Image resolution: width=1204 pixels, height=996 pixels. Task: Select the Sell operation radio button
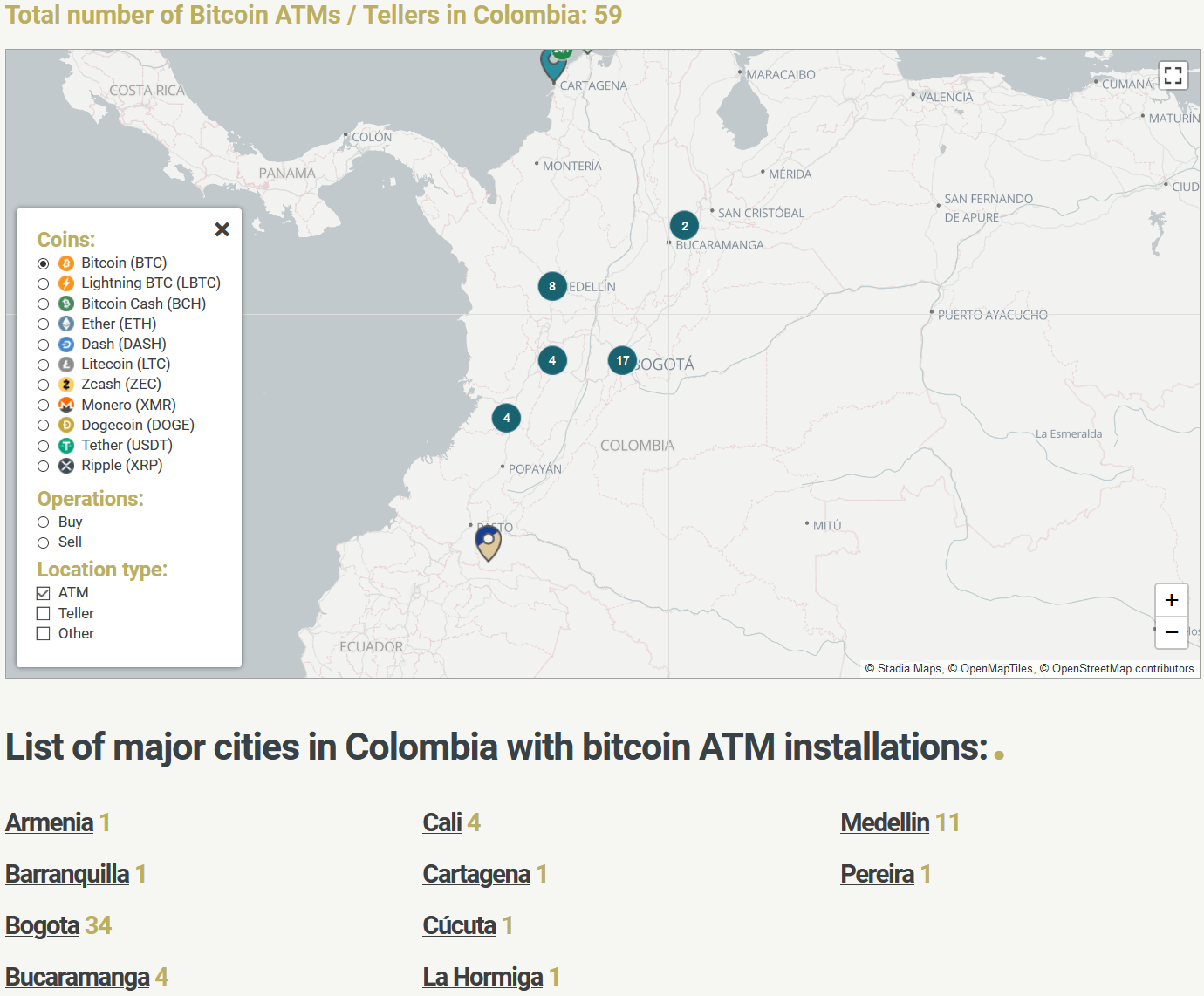[x=43, y=542]
